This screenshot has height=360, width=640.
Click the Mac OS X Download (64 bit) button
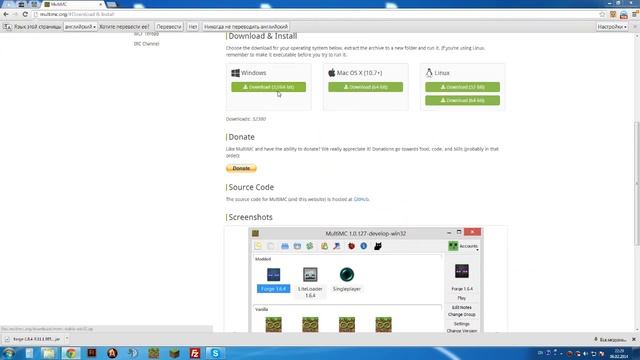[365, 87]
